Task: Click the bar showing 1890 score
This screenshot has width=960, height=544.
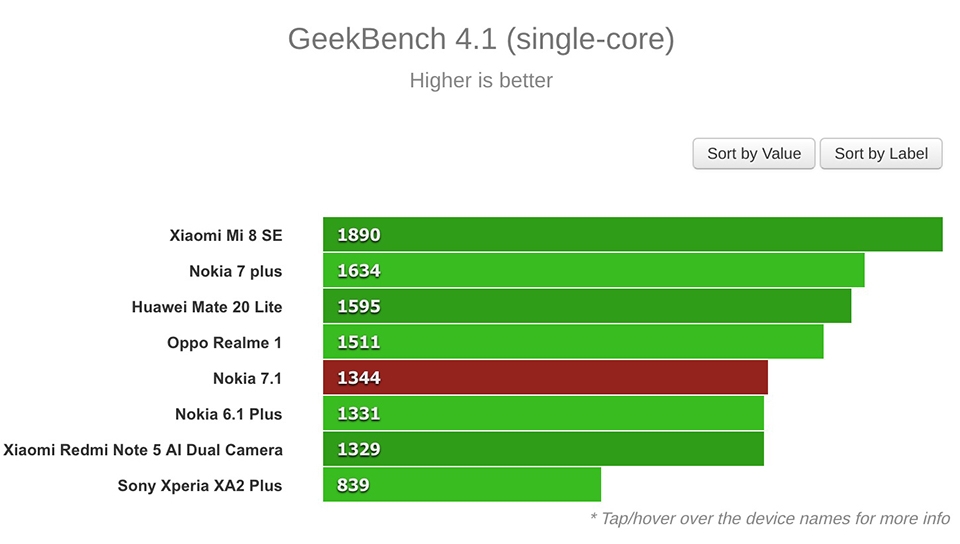Action: click(x=633, y=234)
